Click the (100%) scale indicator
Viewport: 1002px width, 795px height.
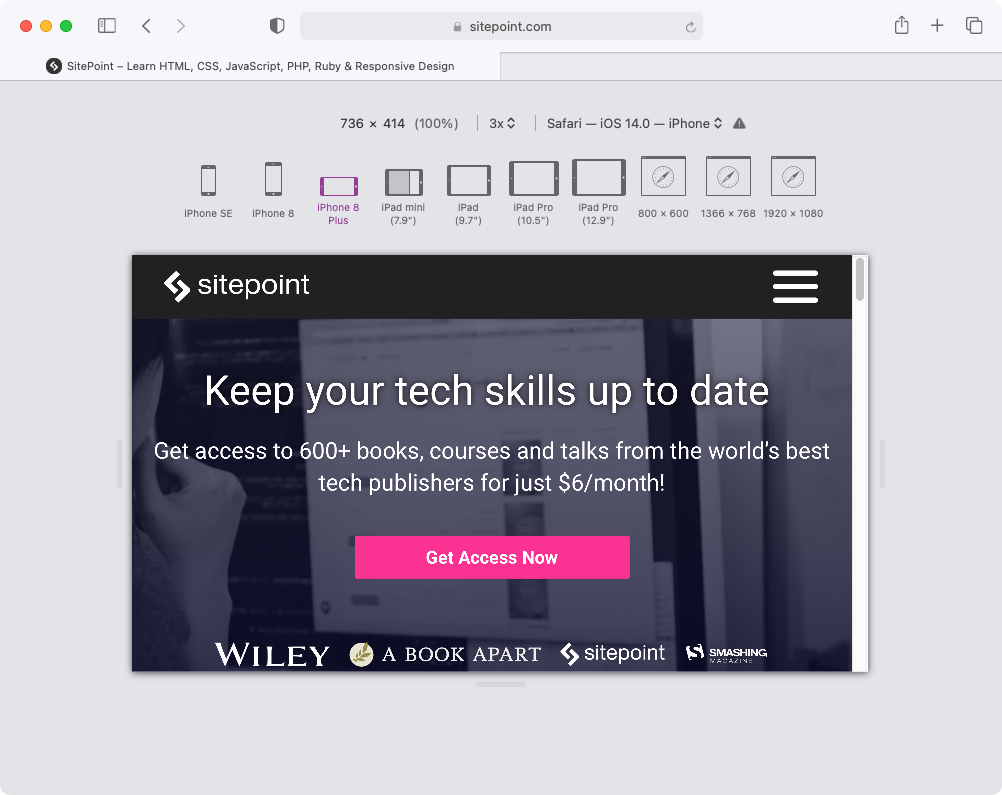tap(436, 123)
